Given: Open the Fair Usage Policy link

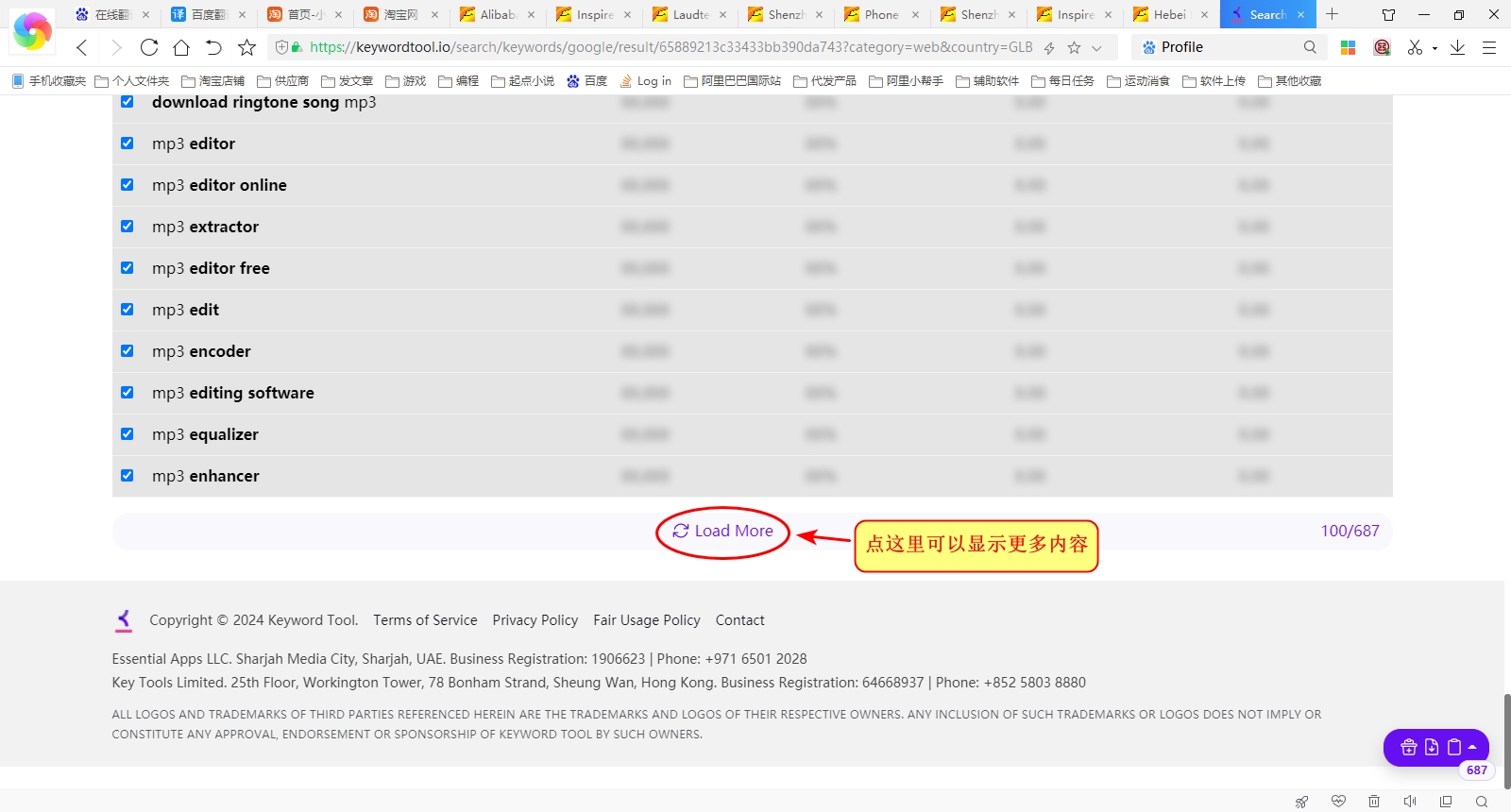Looking at the screenshot, I should click(x=647, y=620).
